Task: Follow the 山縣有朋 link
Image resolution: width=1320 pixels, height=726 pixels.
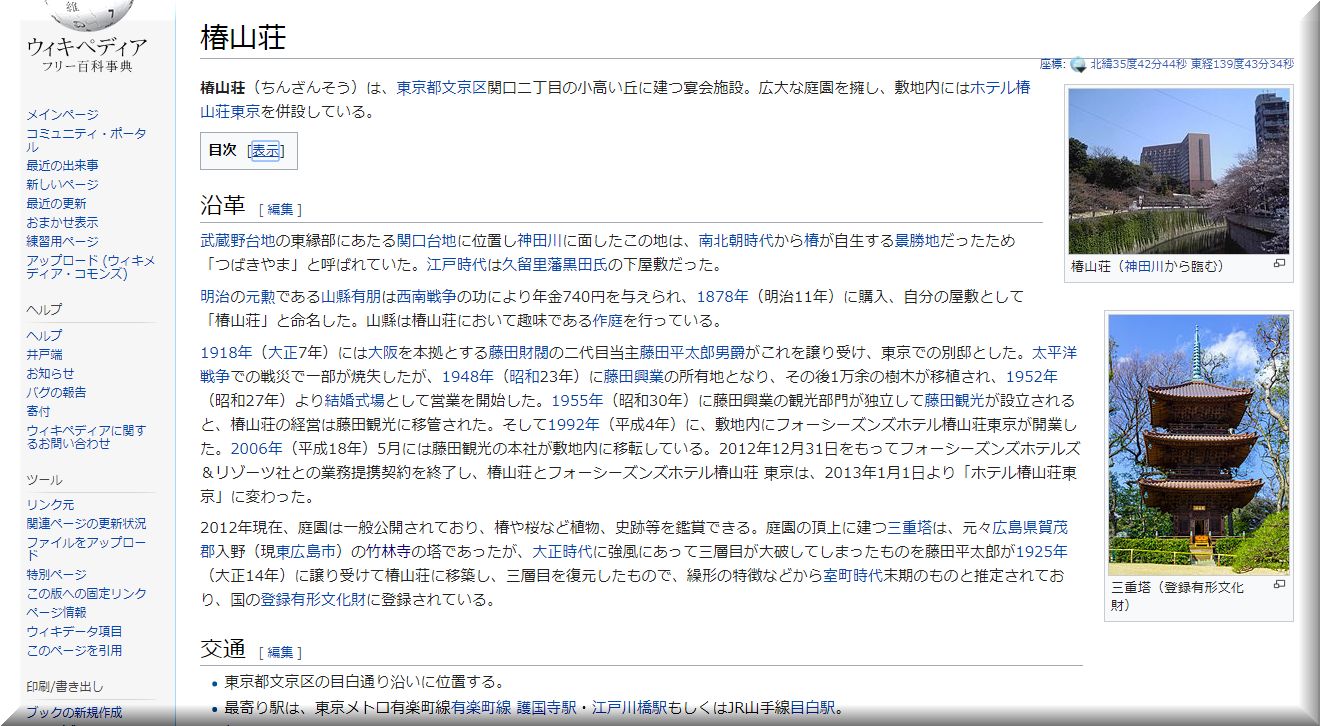Action: pos(351,297)
